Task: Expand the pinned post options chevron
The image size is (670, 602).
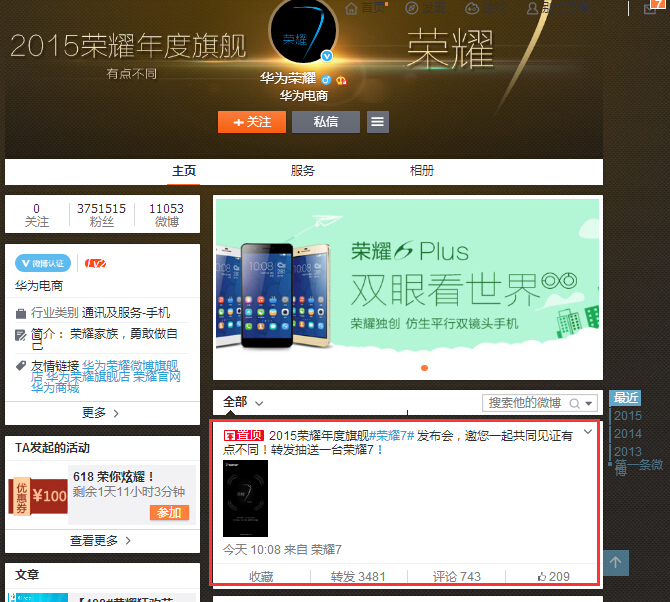Action: pyautogui.click(x=588, y=432)
